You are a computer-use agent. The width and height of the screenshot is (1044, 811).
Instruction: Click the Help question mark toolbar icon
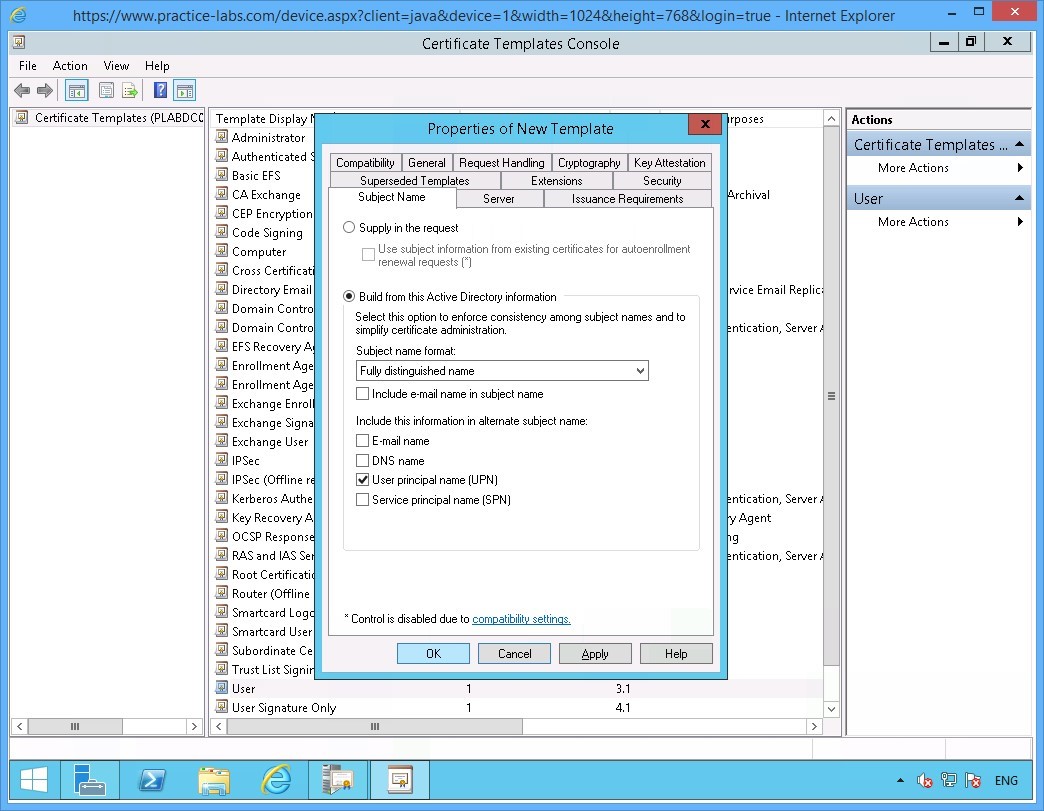point(160,90)
